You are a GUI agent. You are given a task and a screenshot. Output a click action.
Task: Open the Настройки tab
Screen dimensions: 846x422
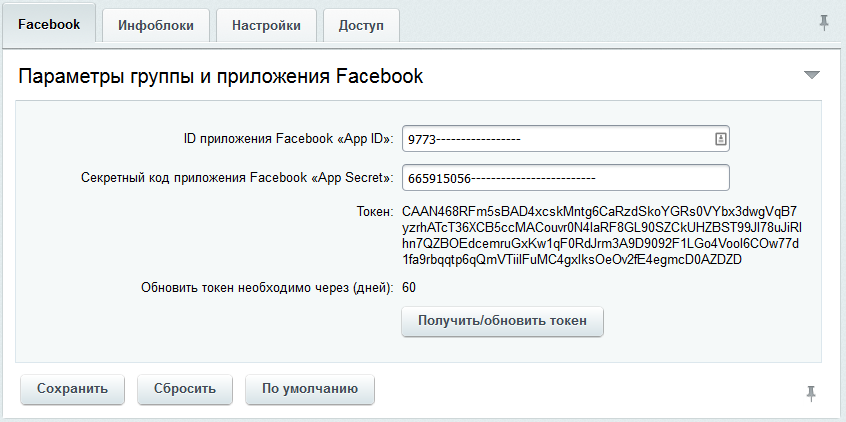(x=267, y=25)
